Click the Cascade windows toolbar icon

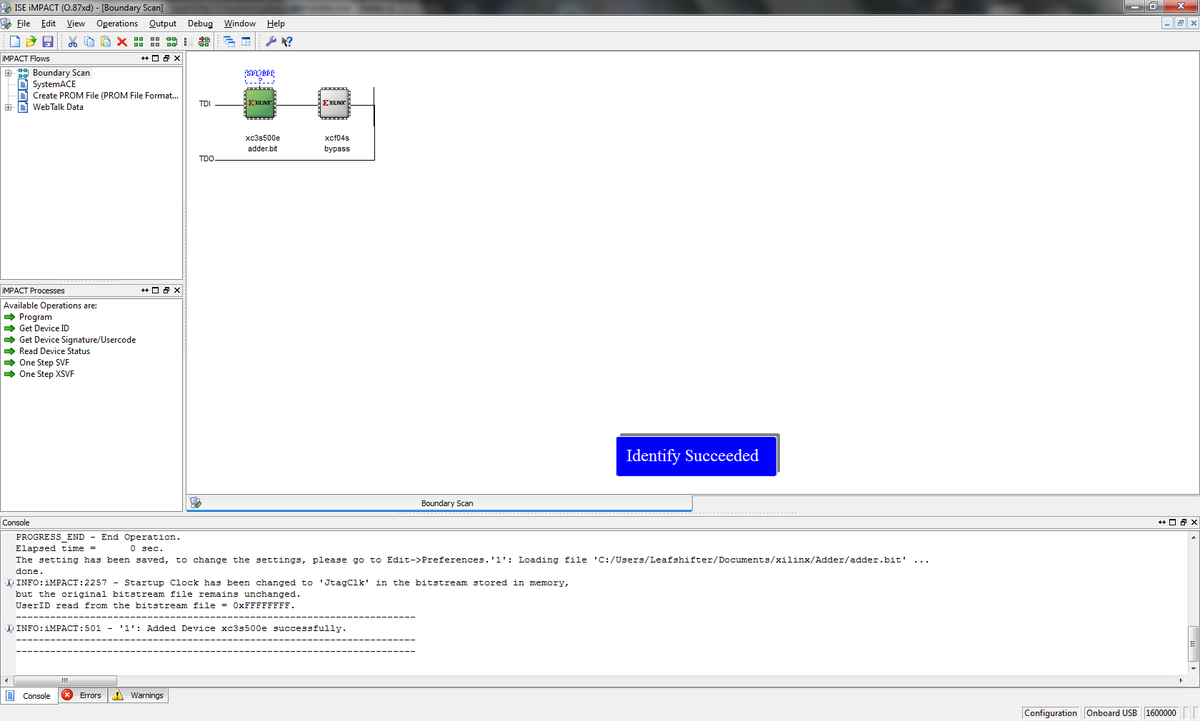pyautogui.click(x=229, y=41)
